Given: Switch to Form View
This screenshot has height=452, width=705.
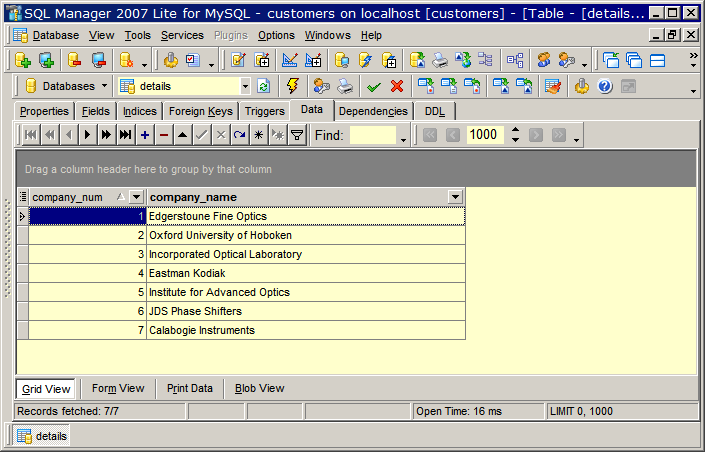Looking at the screenshot, I should [x=118, y=388].
